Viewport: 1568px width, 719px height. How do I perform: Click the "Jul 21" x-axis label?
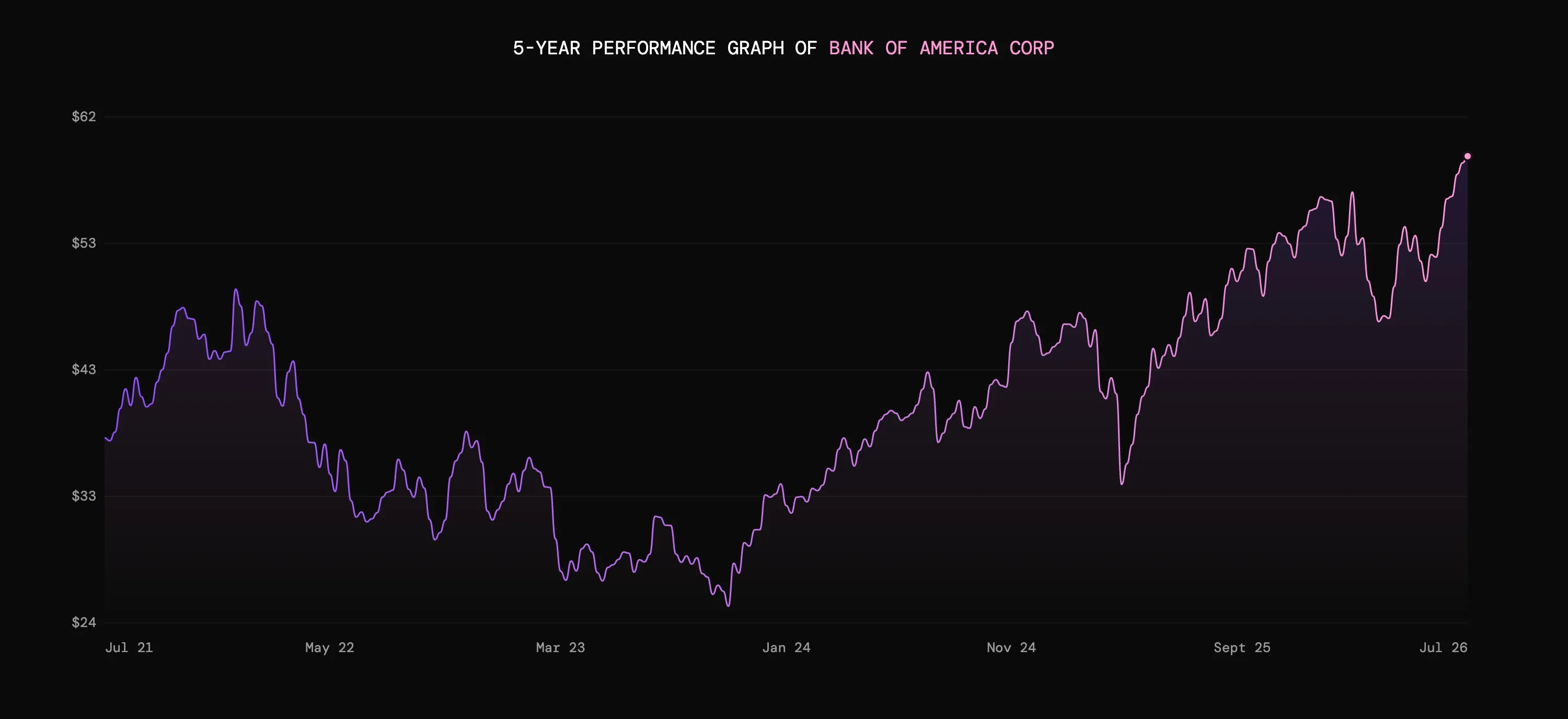point(129,648)
